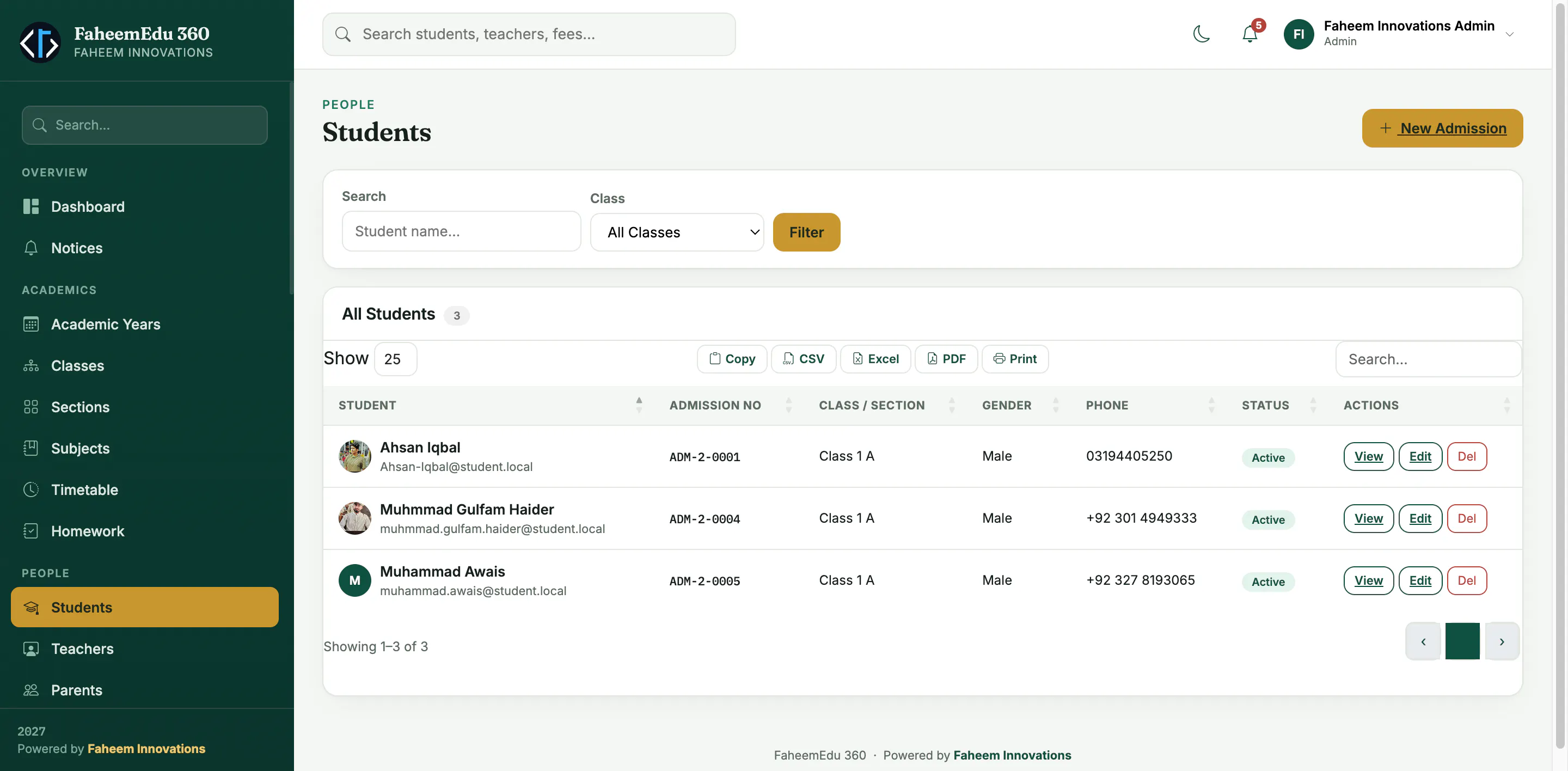Sort by Class / Section column

(886, 406)
